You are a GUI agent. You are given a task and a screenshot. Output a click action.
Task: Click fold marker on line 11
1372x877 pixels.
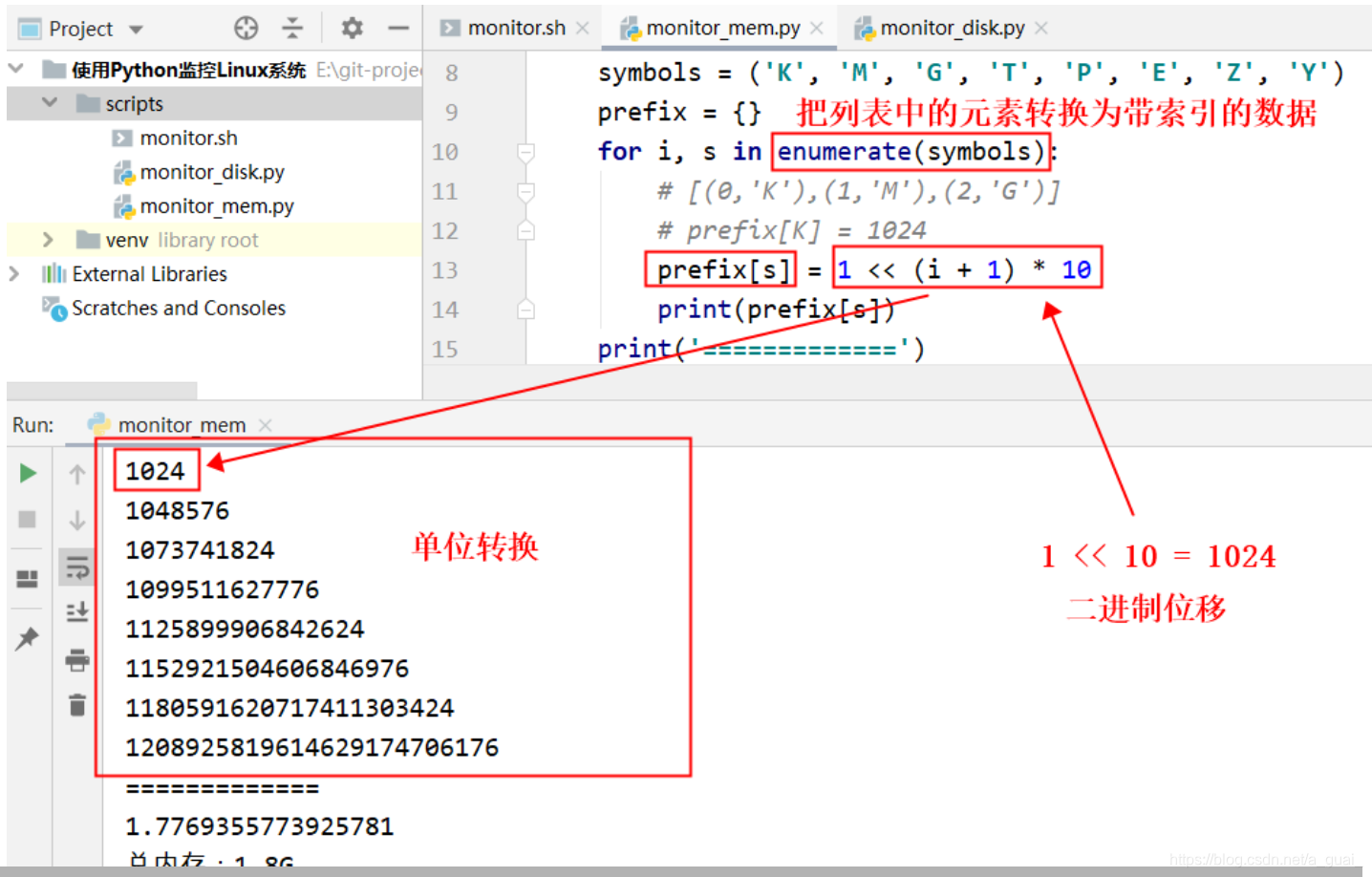click(525, 192)
